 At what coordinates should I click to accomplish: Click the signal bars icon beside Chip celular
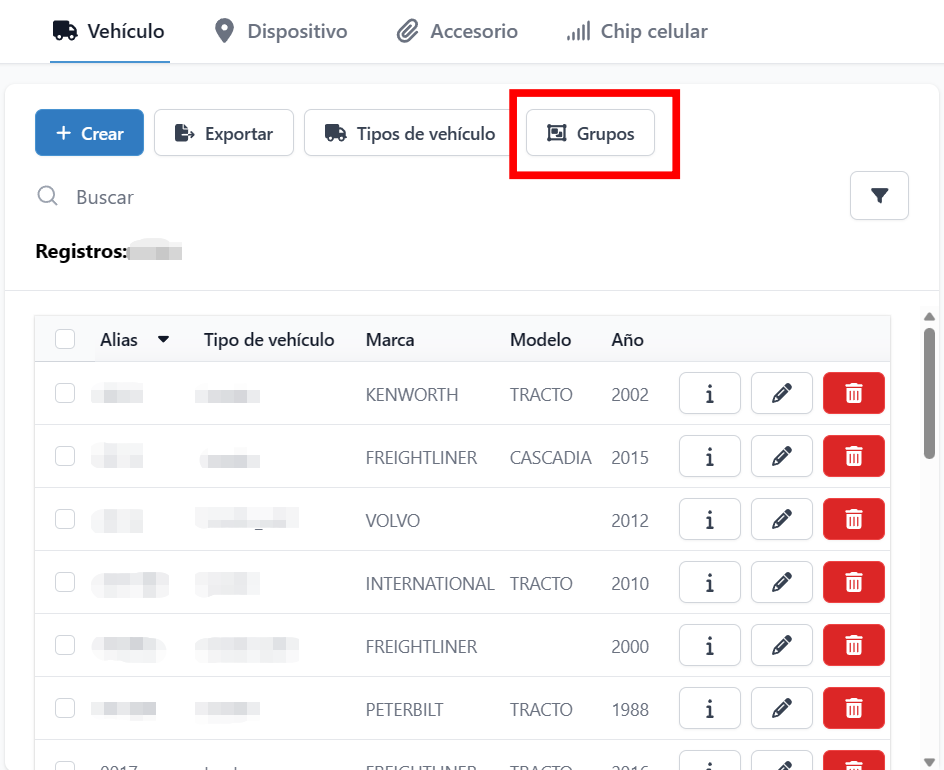[x=578, y=30]
